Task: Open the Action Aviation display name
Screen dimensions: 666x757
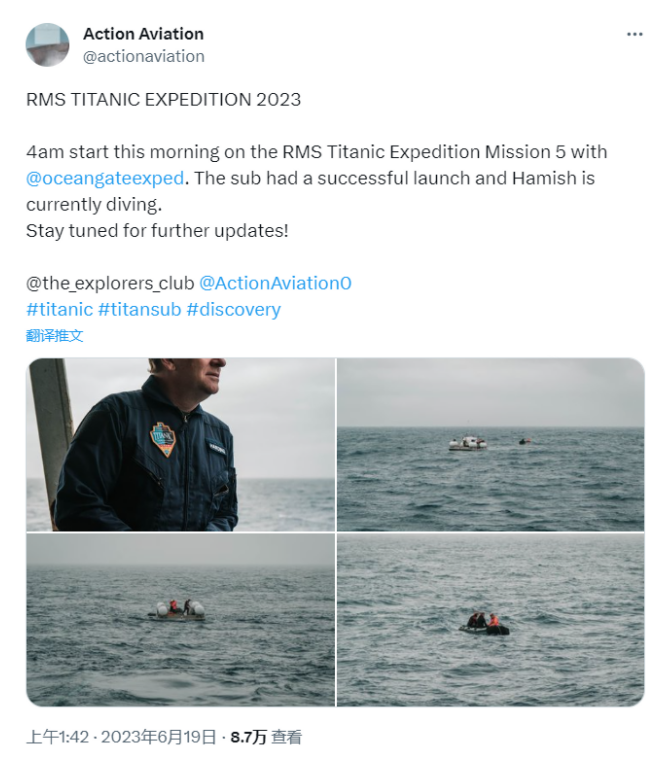Action: pyautogui.click(x=143, y=34)
